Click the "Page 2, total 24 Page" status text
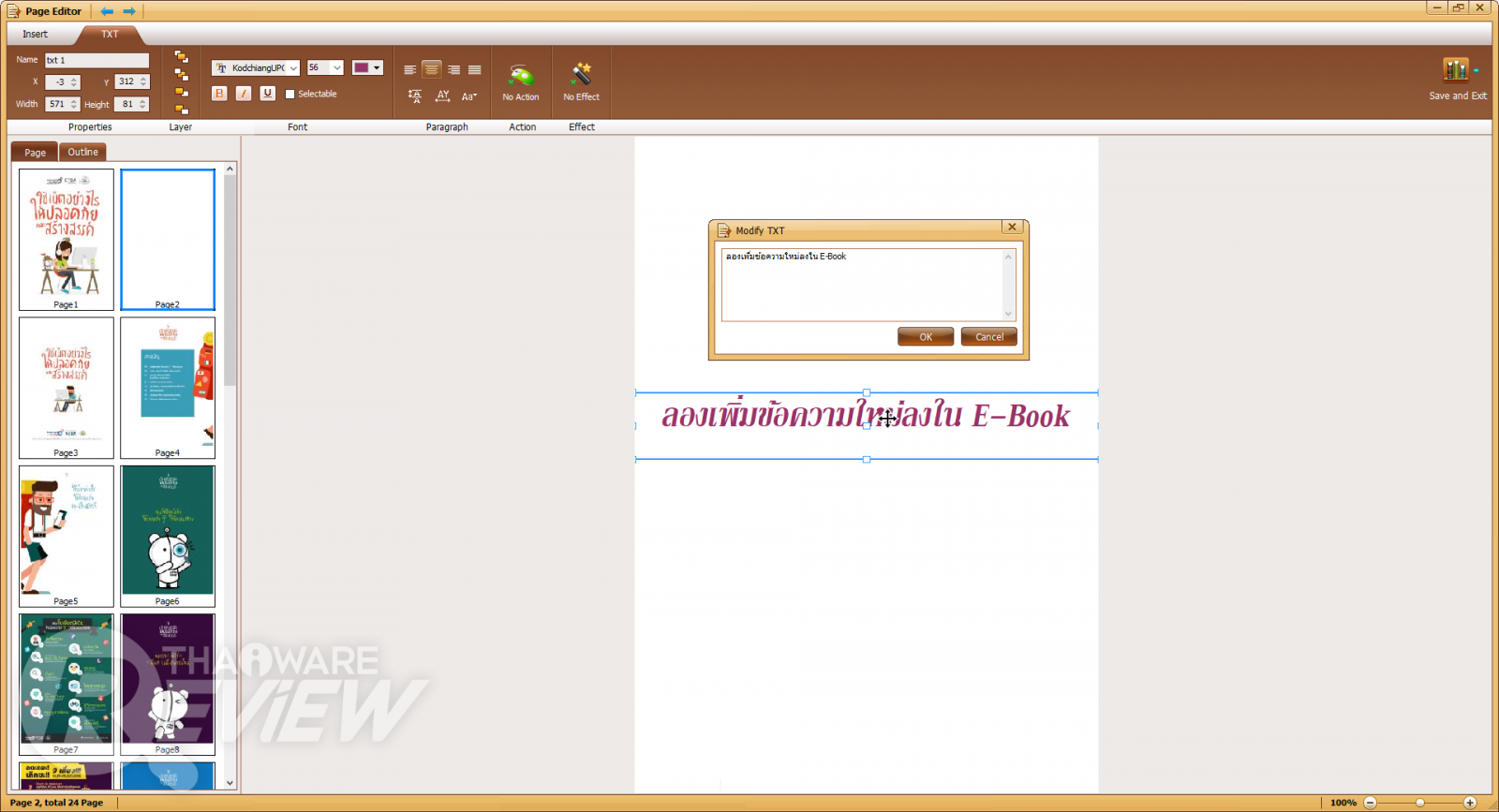This screenshot has height=812, width=1499. coord(56,803)
